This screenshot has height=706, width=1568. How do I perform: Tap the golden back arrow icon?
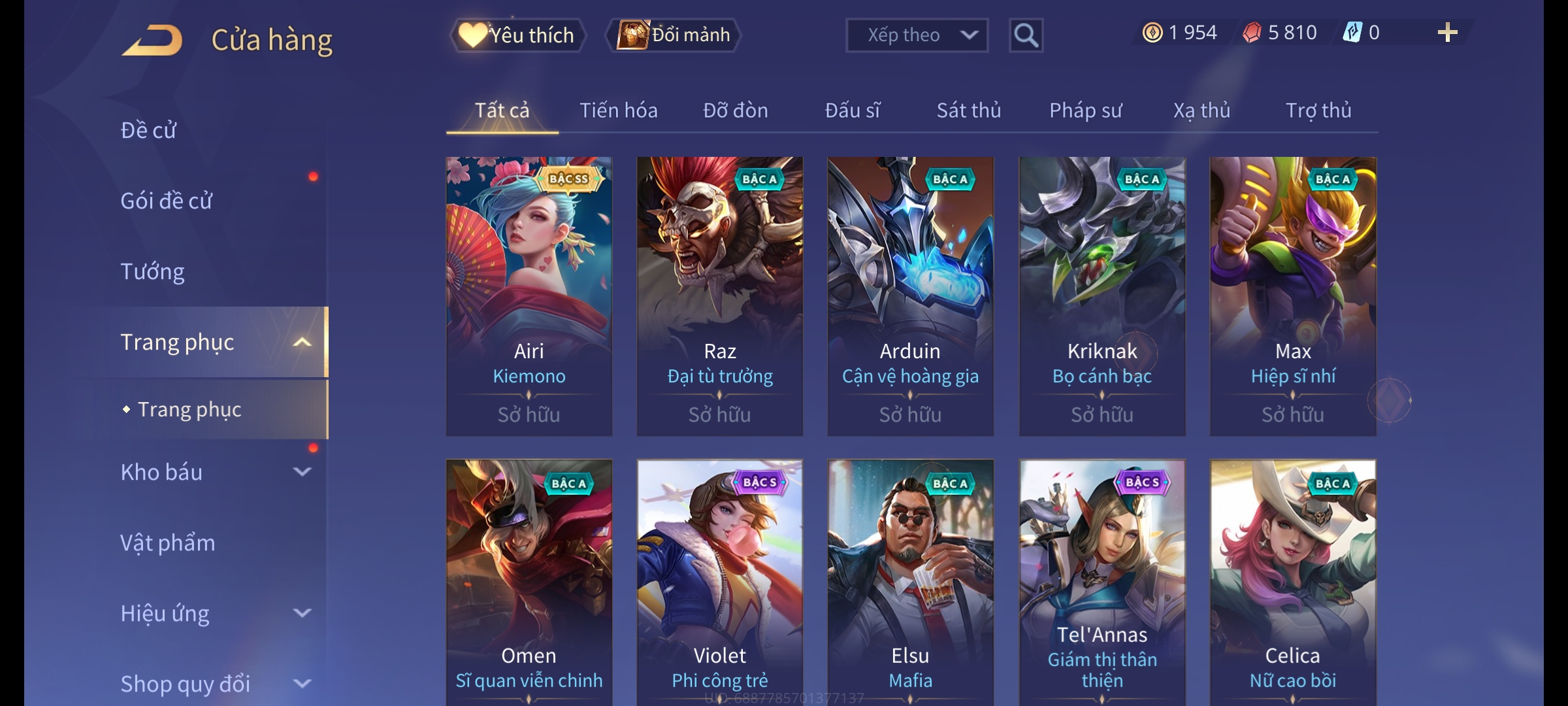coord(153,39)
